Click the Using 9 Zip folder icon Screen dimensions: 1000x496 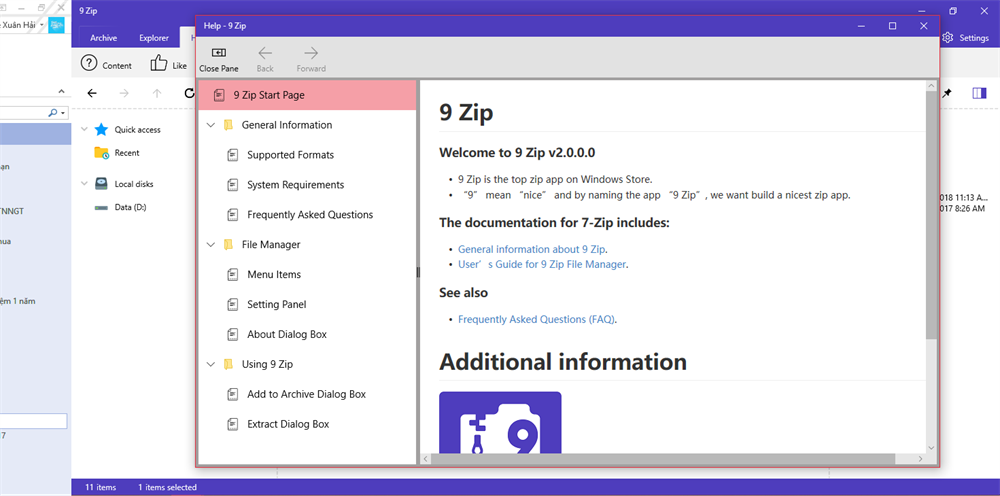pos(228,365)
